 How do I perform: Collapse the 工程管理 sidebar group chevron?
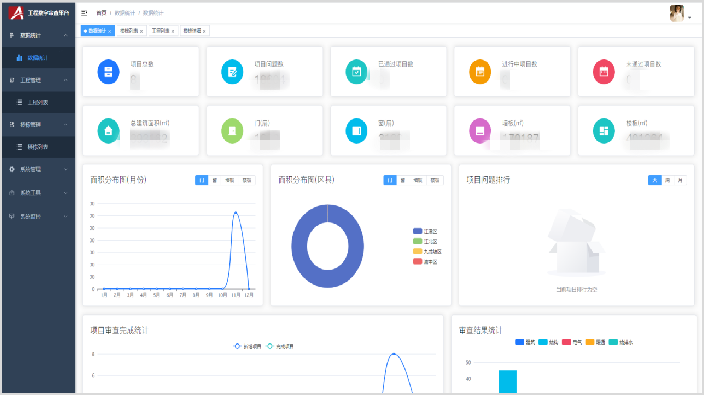(66, 80)
